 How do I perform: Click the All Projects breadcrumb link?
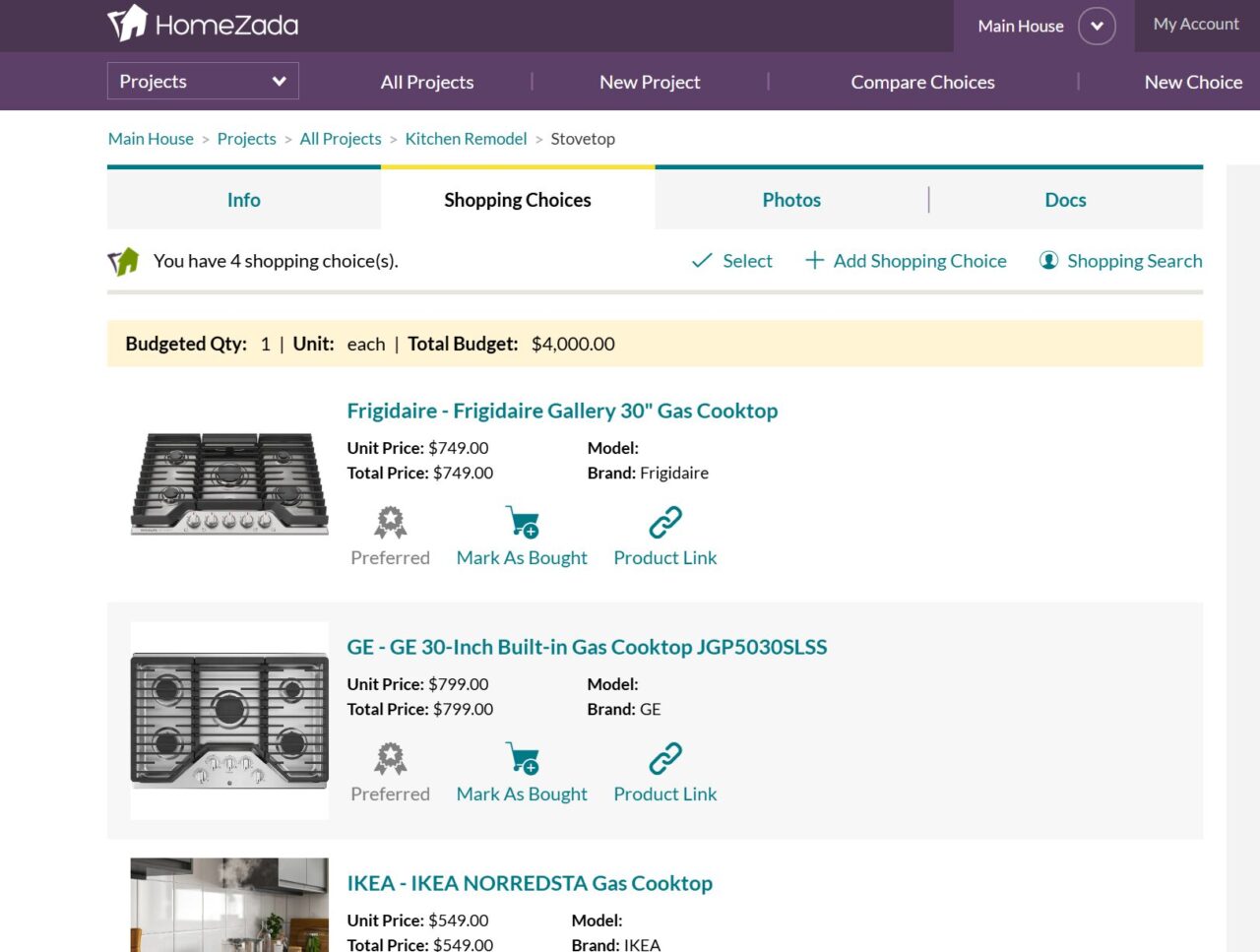coord(341,139)
